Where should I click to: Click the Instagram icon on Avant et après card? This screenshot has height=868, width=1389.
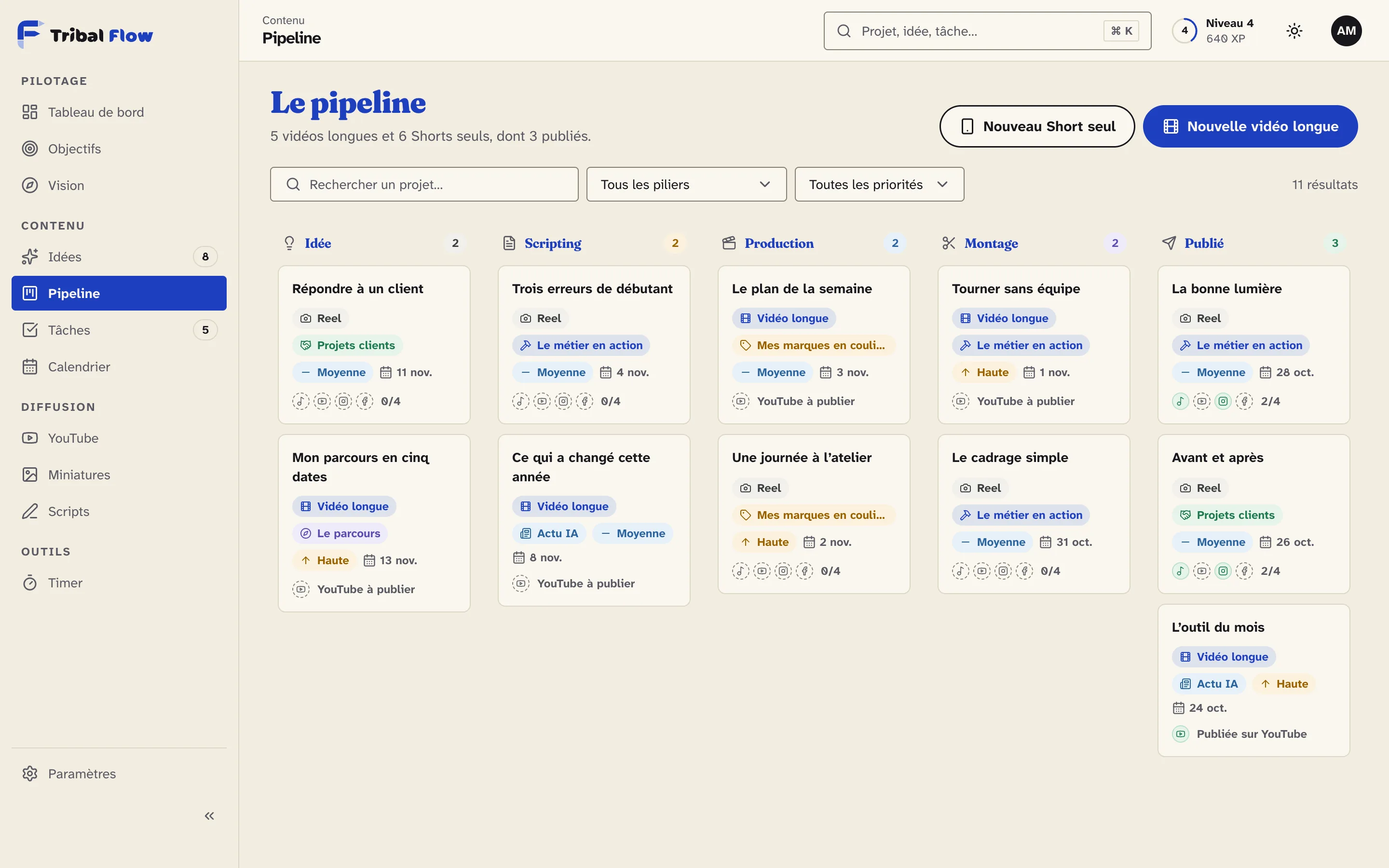coord(1223,570)
